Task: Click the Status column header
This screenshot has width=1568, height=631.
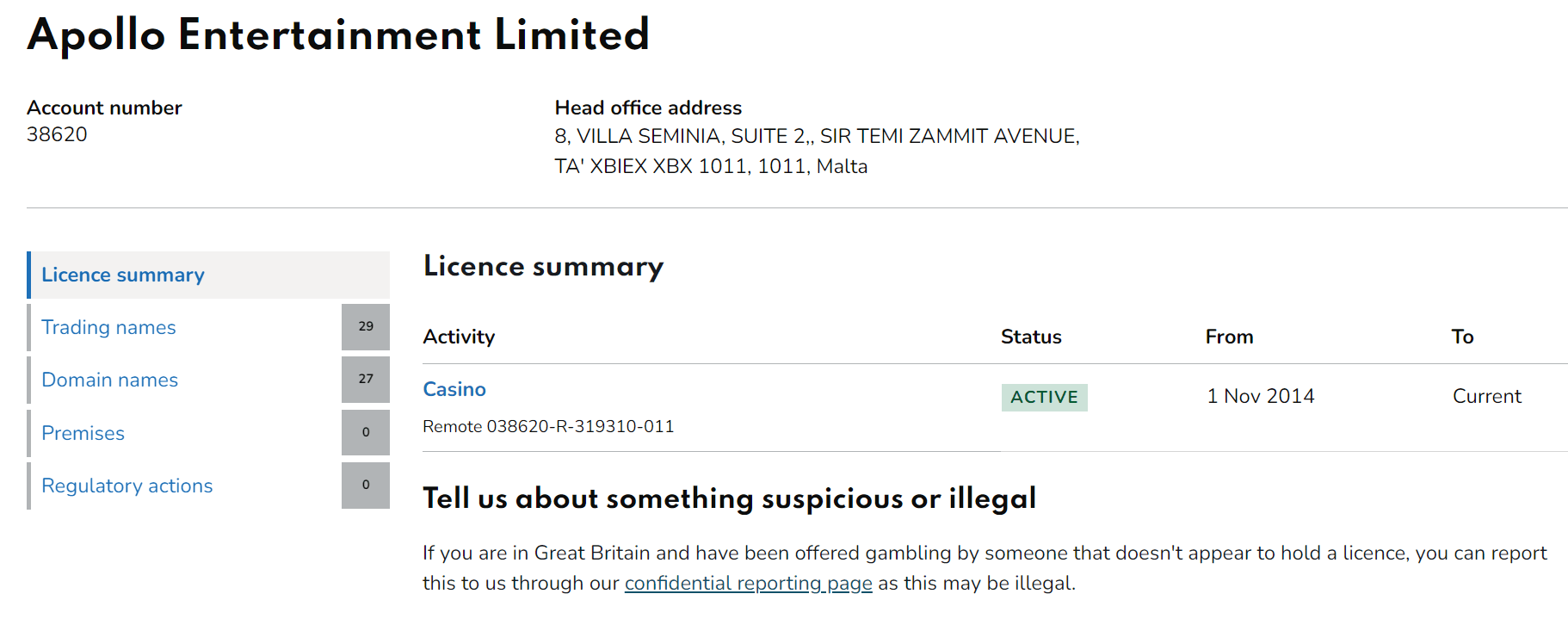Action: [x=1031, y=337]
